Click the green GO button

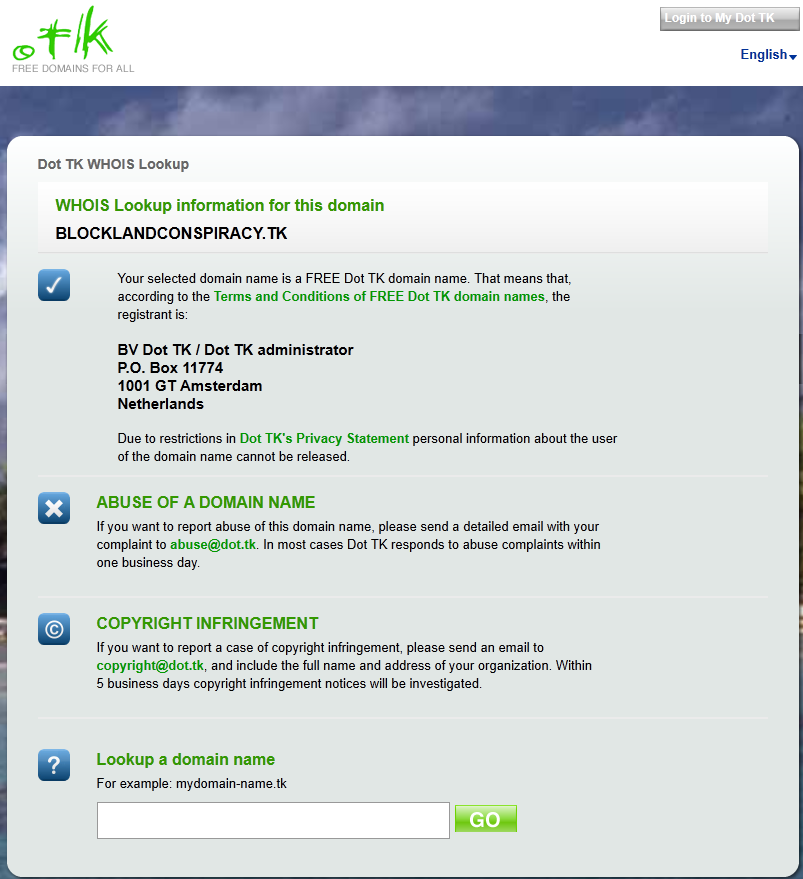coord(486,819)
